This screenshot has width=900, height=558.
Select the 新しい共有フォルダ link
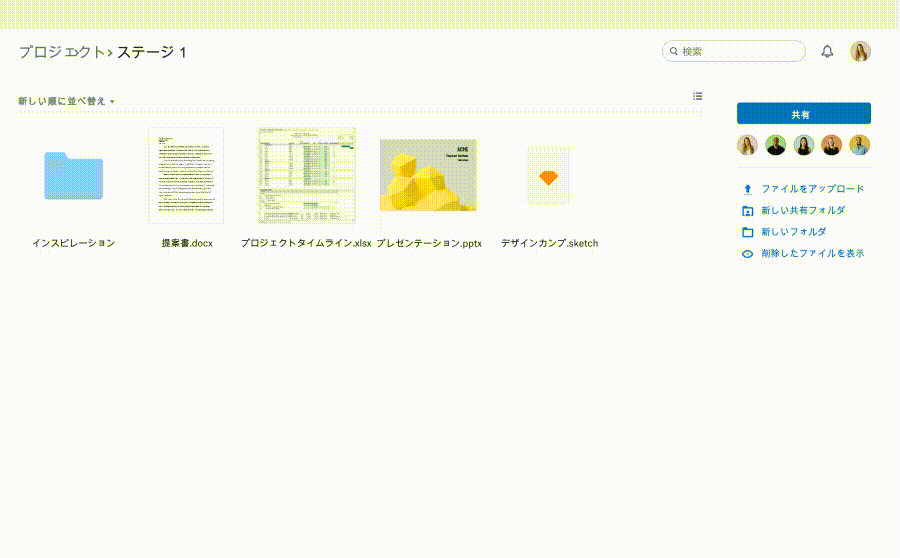[803, 211]
